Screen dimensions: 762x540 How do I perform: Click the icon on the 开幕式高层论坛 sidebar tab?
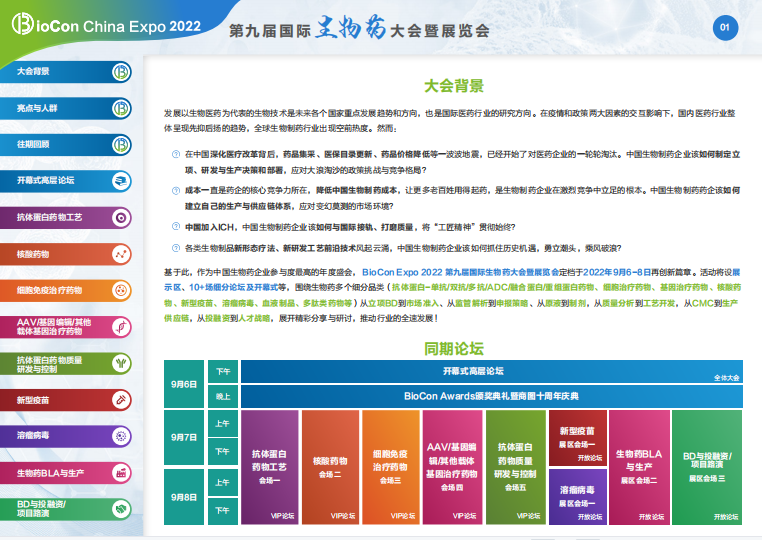[x=120, y=180]
